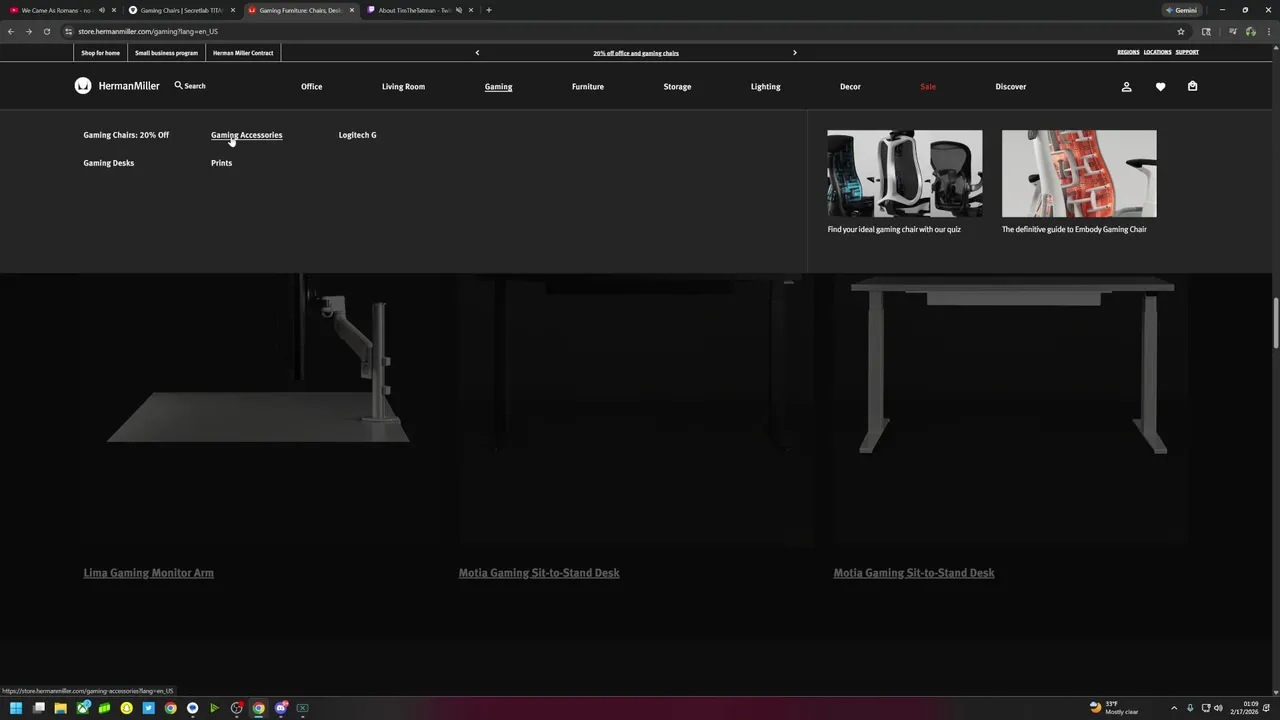
Task: Click Shop for home tab
Action: 101,53
